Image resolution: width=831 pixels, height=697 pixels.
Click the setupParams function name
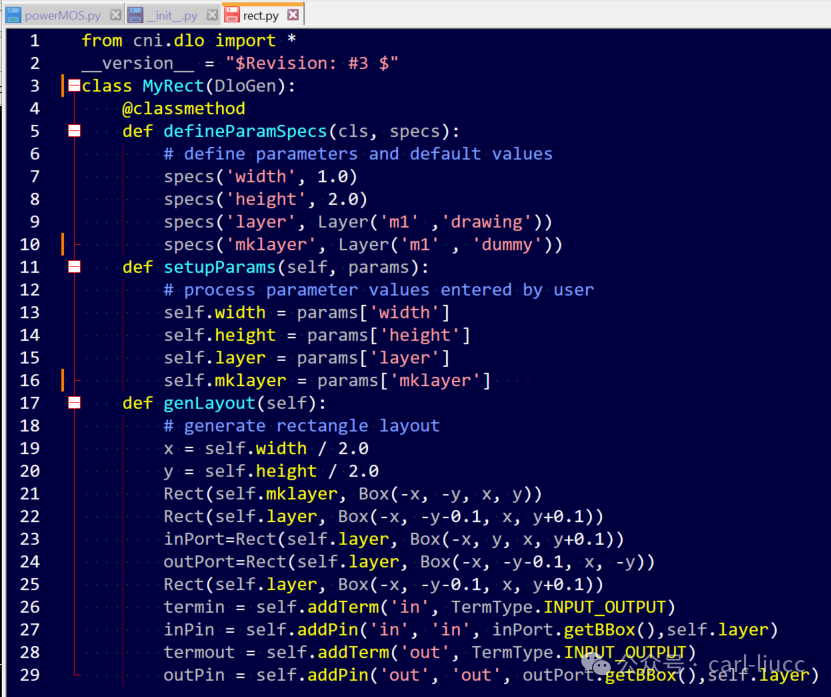[219, 267]
